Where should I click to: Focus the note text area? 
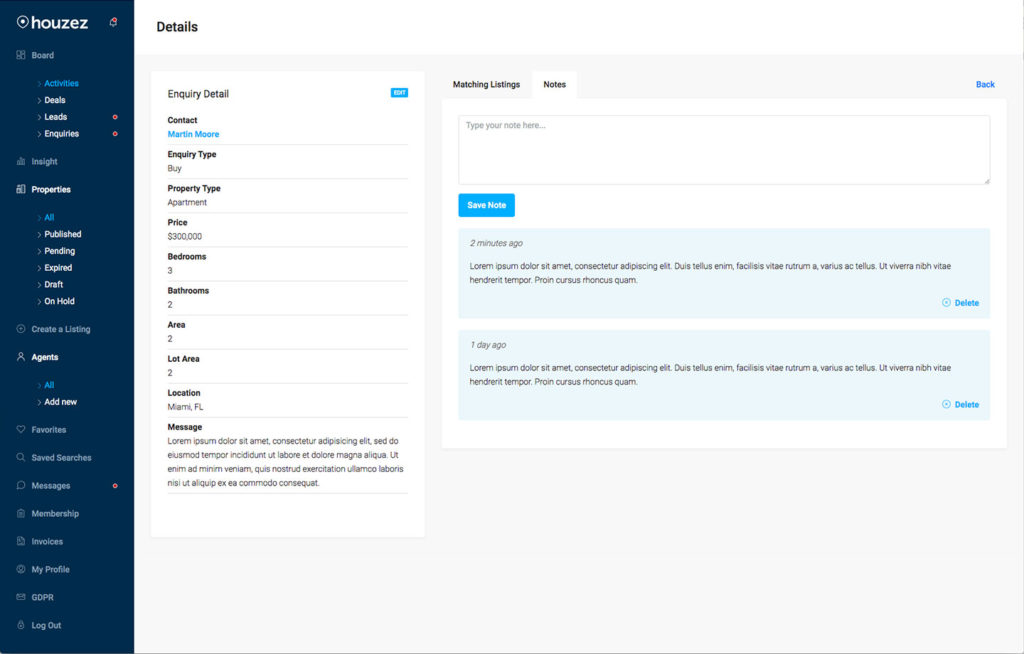(x=724, y=150)
